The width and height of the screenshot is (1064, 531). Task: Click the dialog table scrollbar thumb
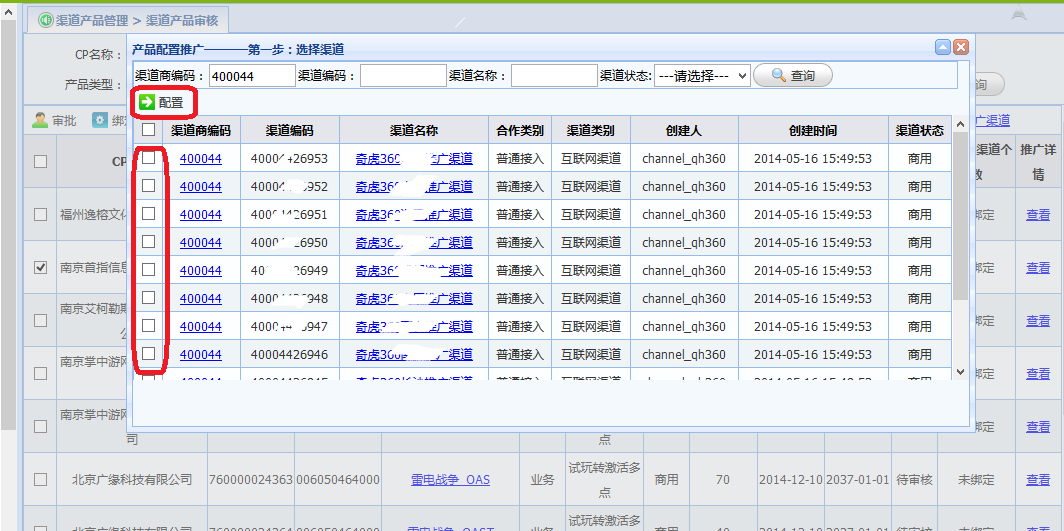(x=960, y=216)
